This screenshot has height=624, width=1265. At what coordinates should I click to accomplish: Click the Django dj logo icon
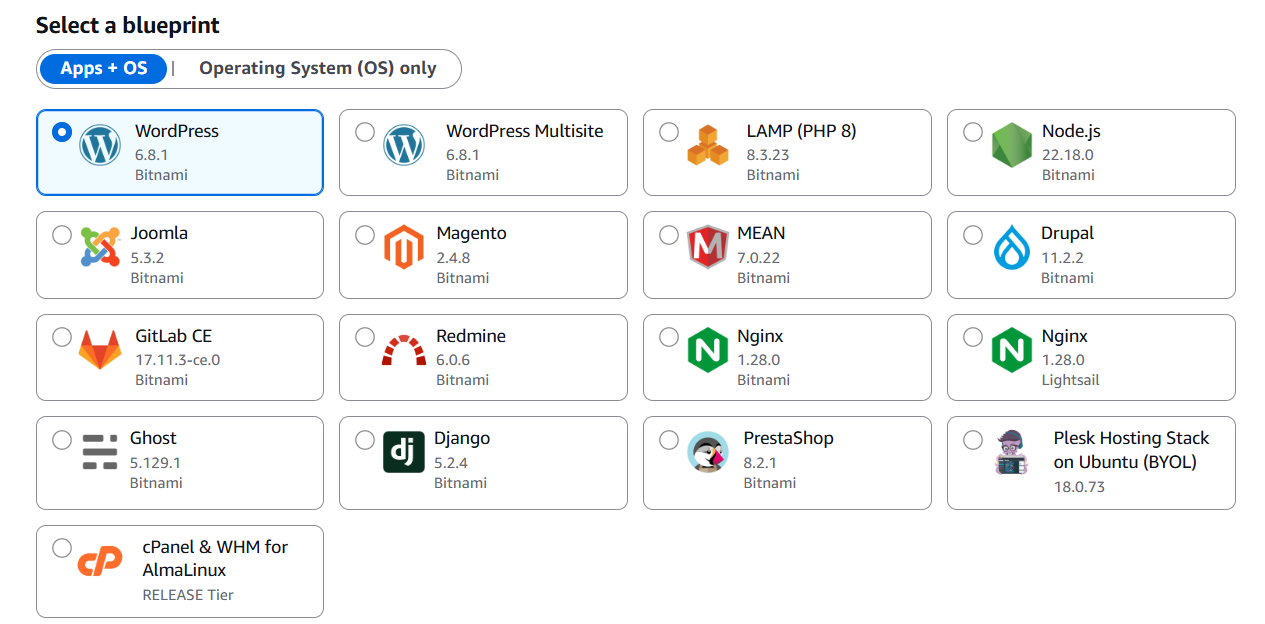tap(404, 452)
